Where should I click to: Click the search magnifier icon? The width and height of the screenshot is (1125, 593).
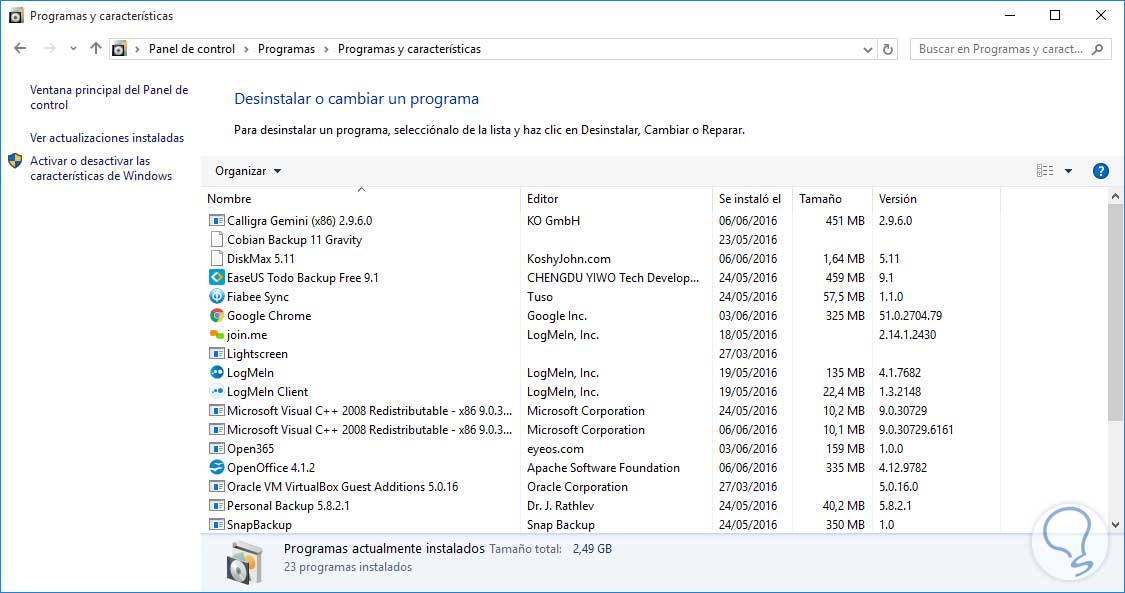tap(1098, 49)
